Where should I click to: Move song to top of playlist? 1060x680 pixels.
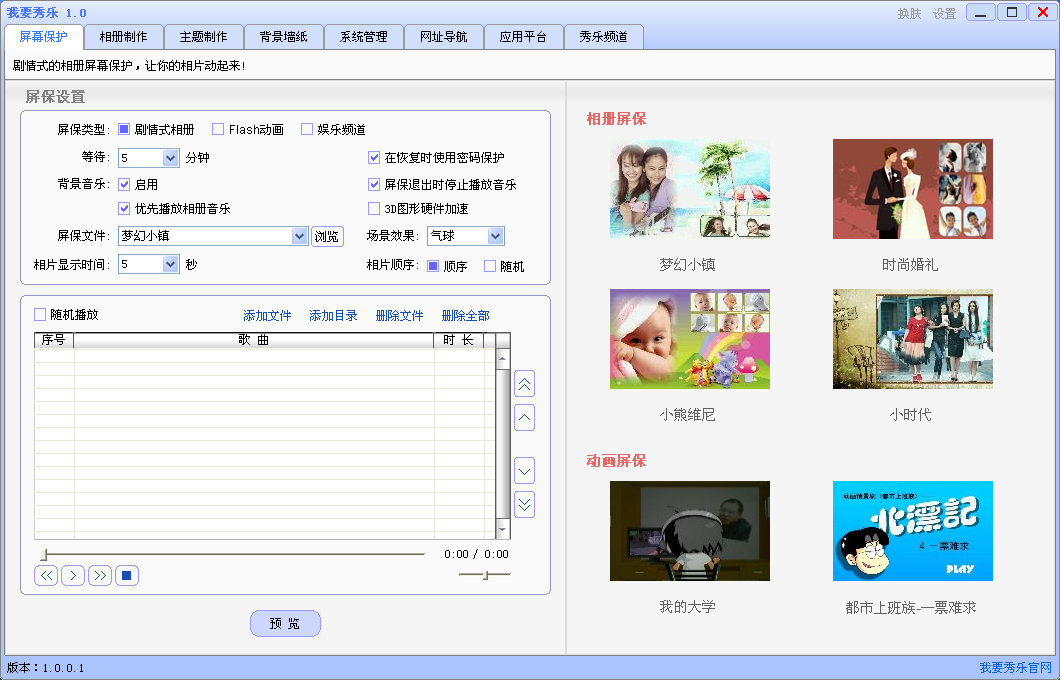click(525, 384)
